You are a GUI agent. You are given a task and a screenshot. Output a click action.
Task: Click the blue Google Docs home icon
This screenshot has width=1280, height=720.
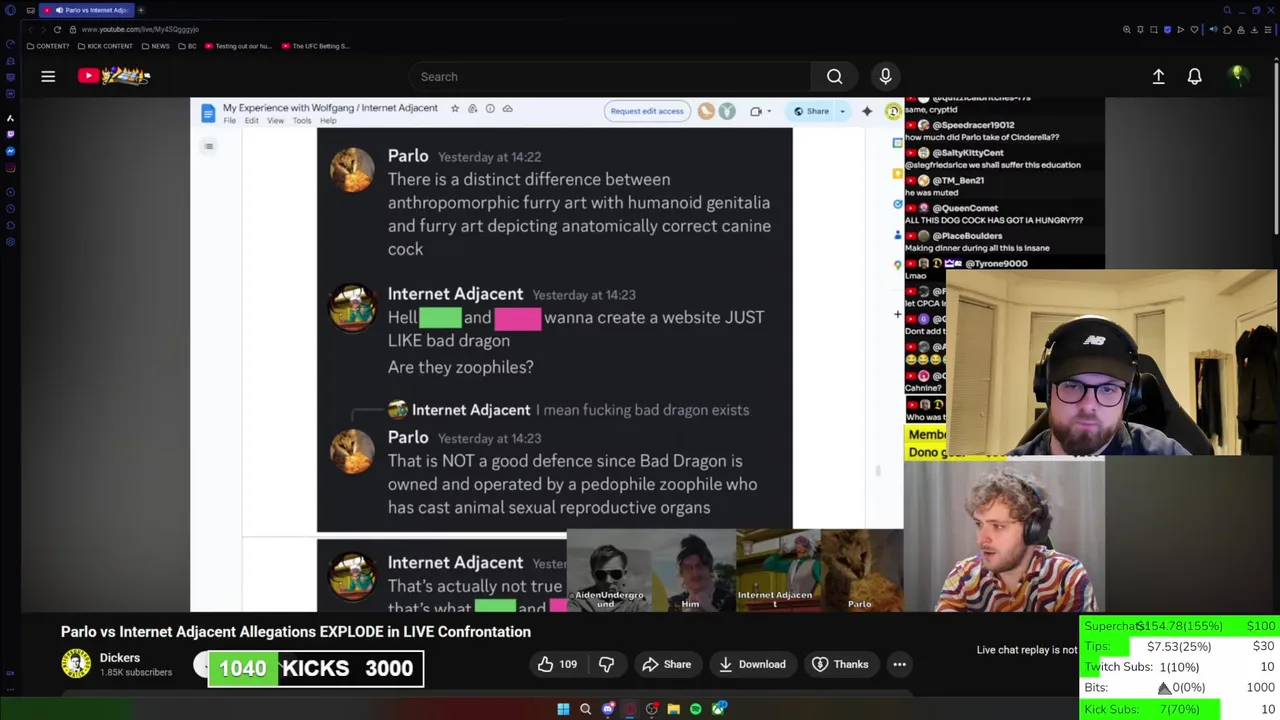click(x=208, y=113)
